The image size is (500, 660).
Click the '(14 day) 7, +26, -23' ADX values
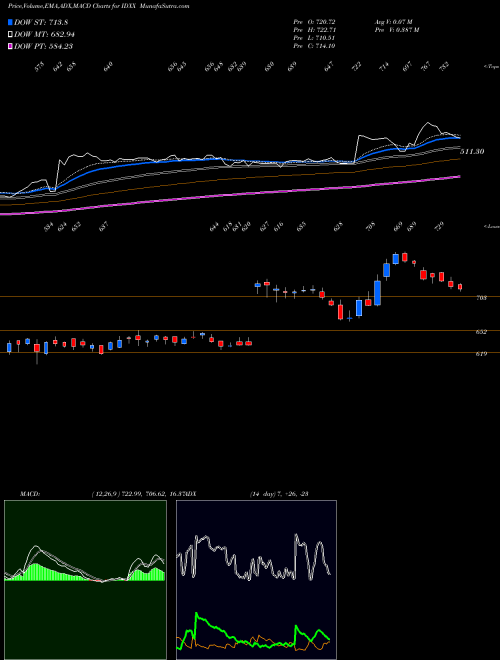[x=279, y=494]
